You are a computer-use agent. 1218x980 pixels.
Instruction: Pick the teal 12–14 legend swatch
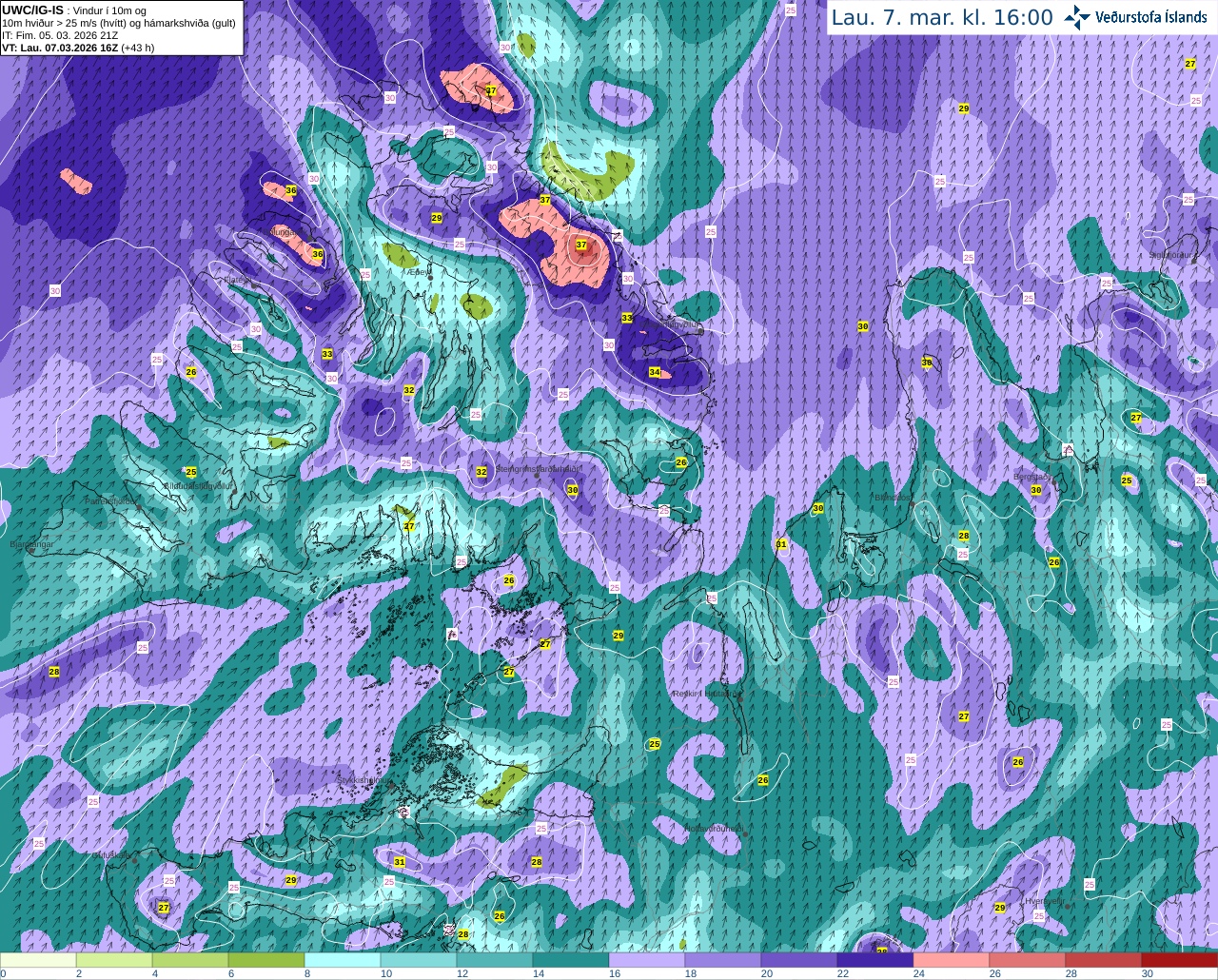pos(495,960)
